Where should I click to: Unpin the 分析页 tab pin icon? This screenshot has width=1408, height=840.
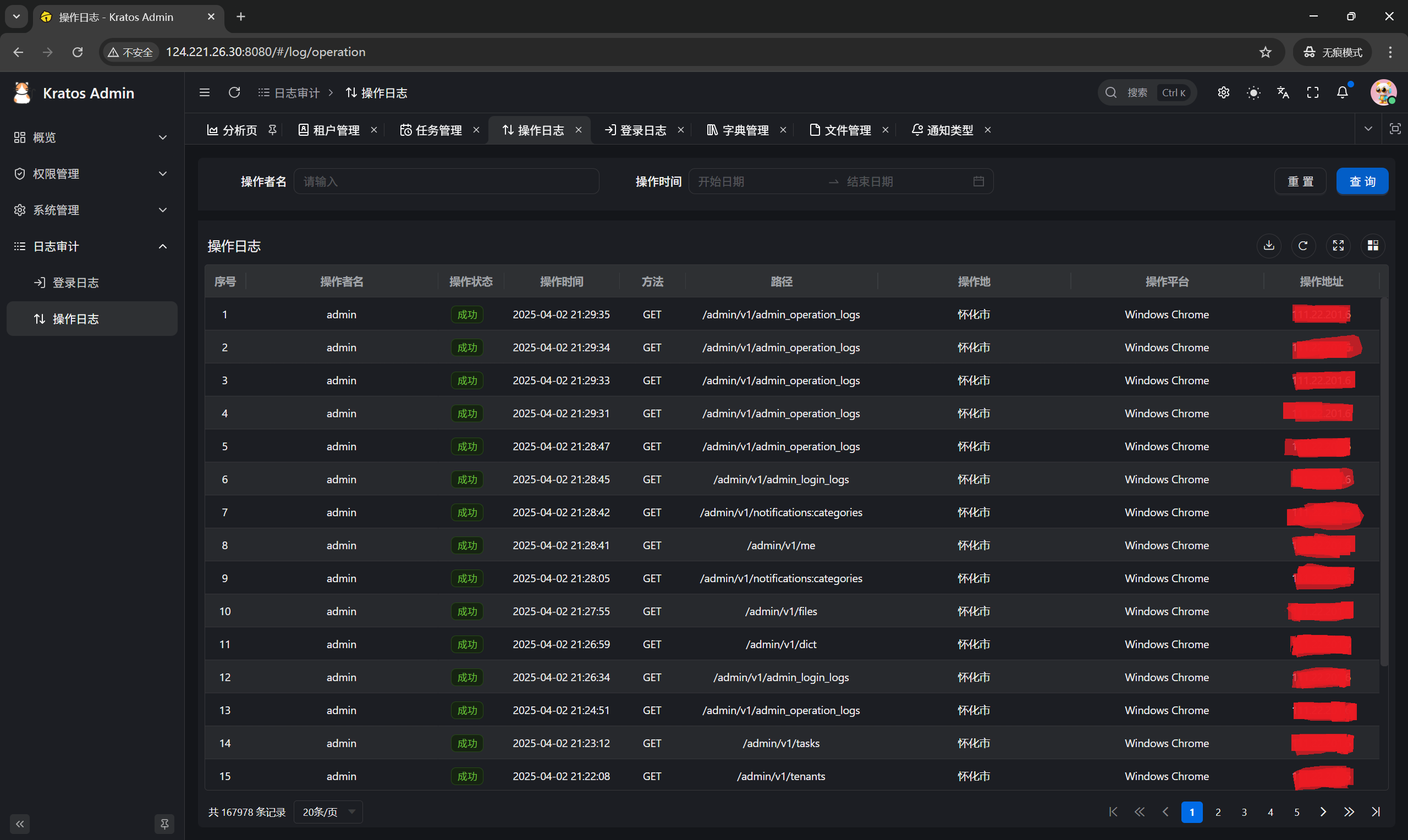click(272, 130)
